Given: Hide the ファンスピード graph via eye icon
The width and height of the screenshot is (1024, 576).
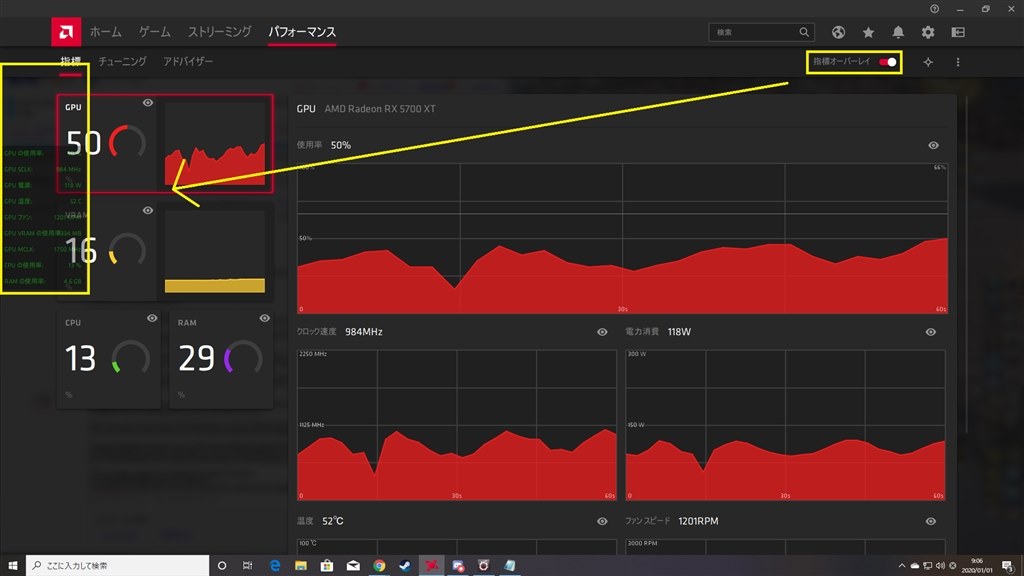Looking at the screenshot, I should point(931,521).
